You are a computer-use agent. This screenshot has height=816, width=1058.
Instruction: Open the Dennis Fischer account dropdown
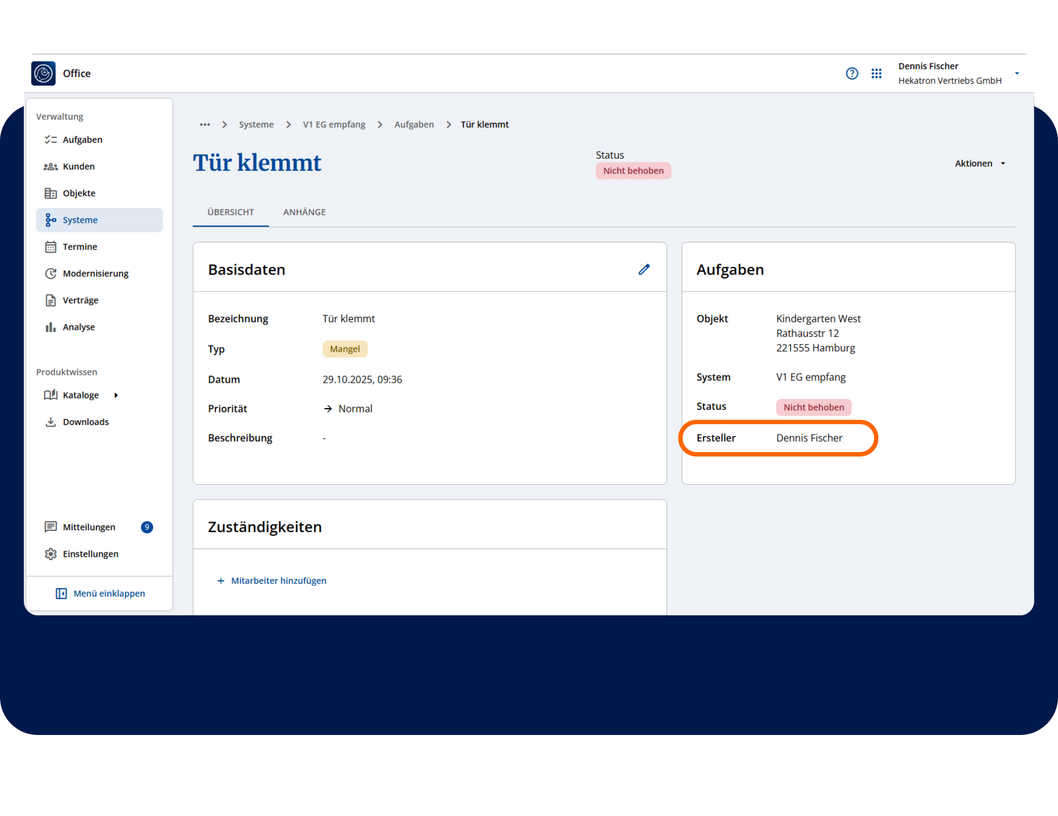1016,73
